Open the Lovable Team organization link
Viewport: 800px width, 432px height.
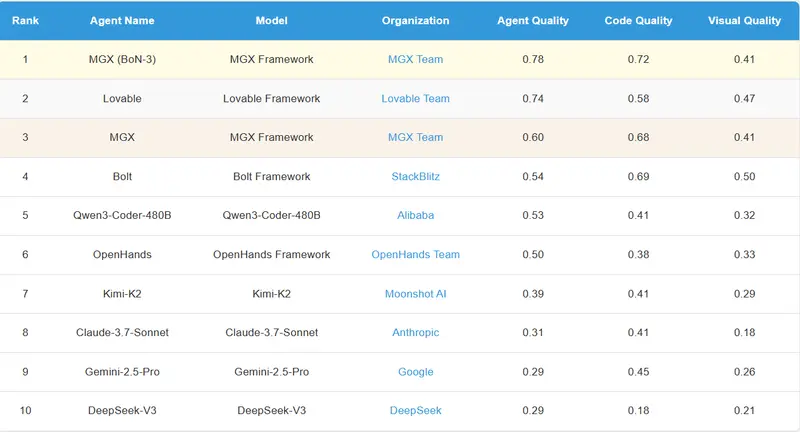[x=415, y=99]
